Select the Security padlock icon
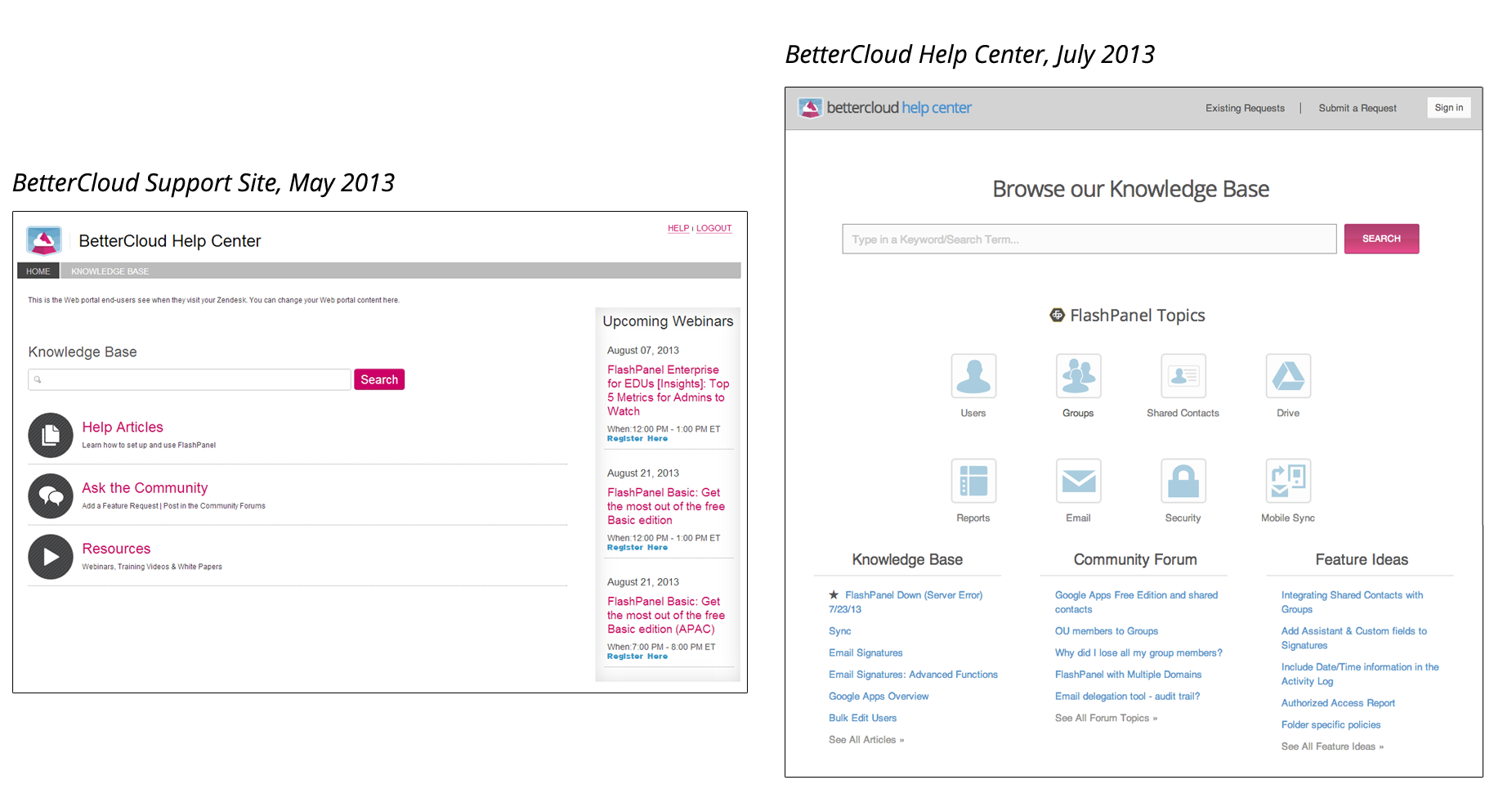The image size is (1512, 798). pyautogui.click(x=1183, y=481)
